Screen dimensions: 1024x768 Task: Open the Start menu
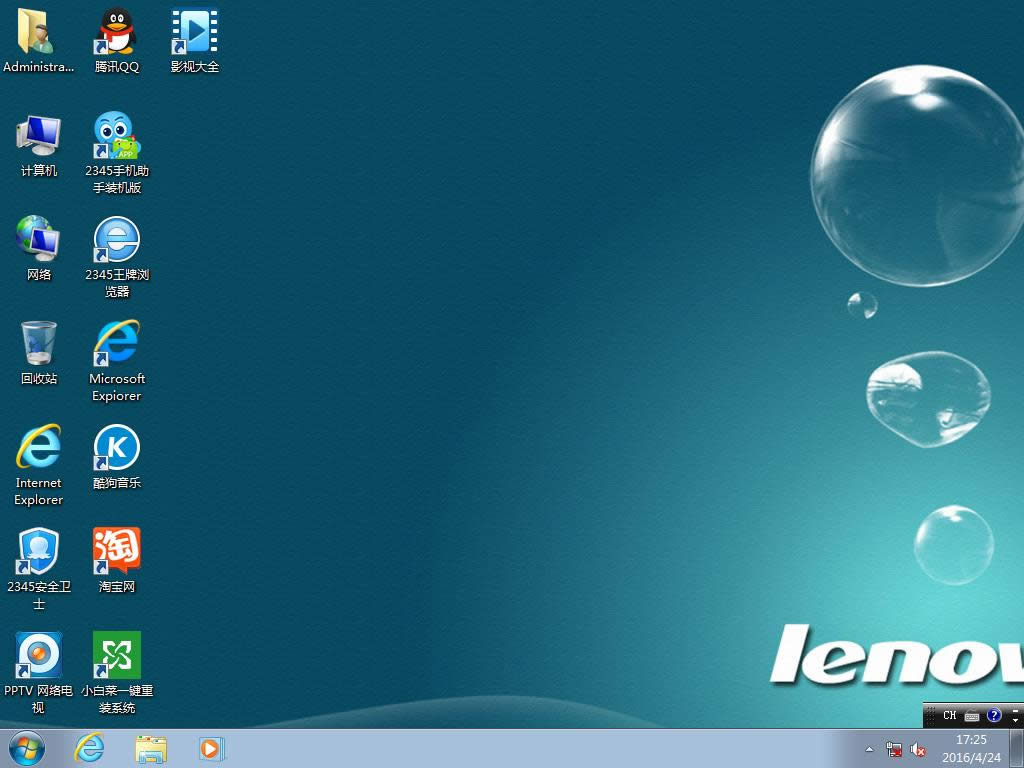(x=27, y=748)
